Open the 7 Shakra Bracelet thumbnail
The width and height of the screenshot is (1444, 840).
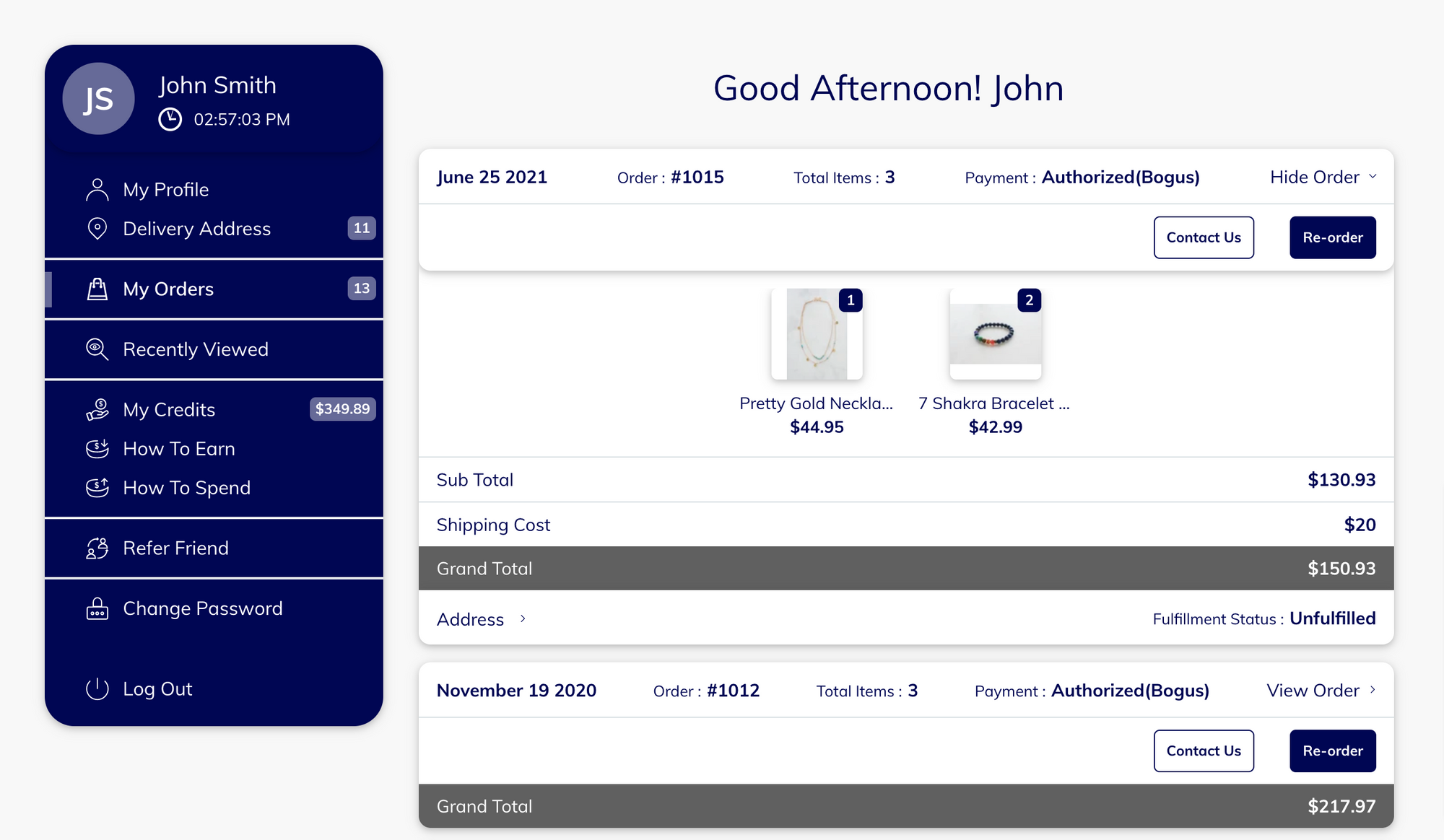[x=995, y=334]
